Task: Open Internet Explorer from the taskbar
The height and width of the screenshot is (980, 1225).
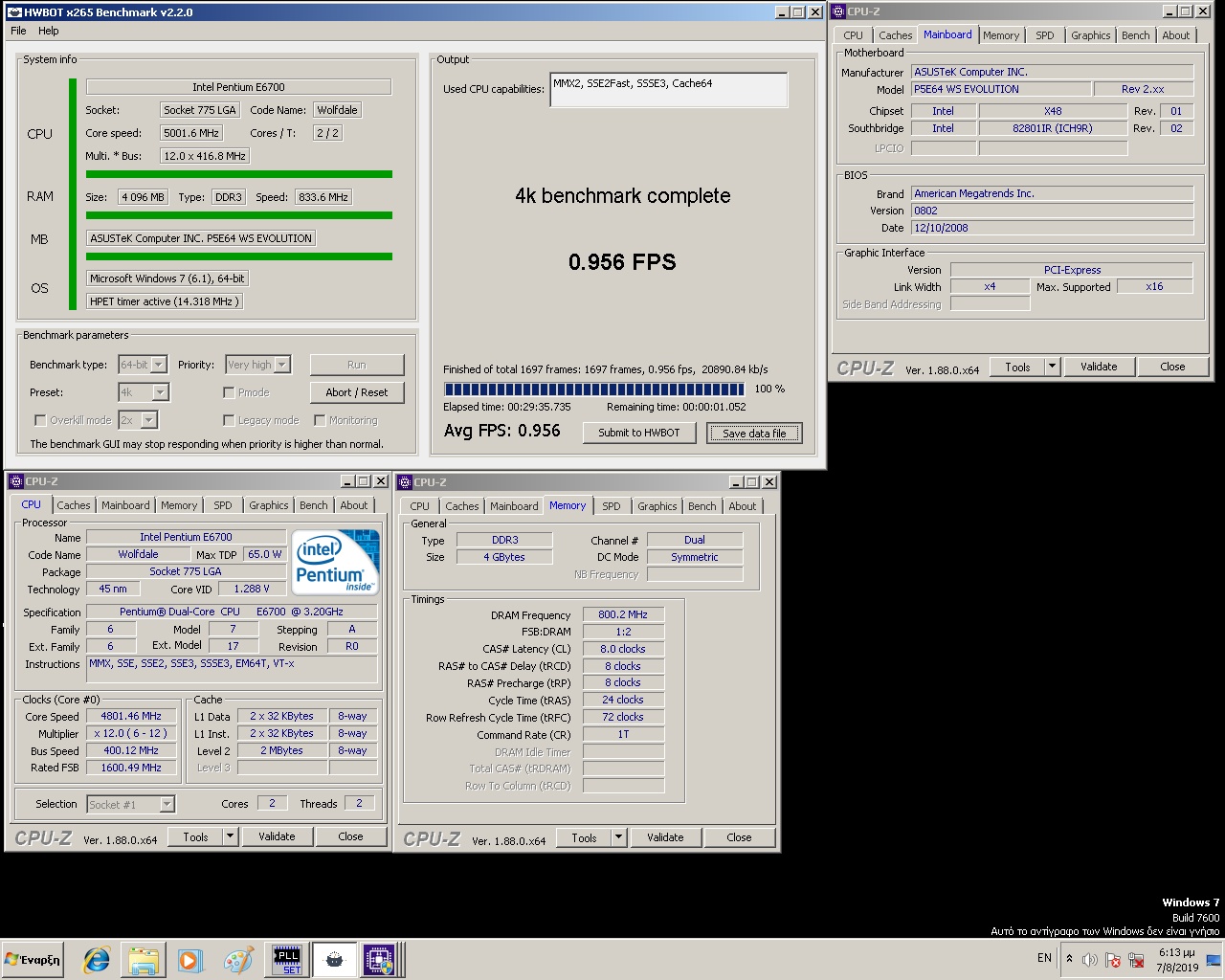Action: pos(96,960)
